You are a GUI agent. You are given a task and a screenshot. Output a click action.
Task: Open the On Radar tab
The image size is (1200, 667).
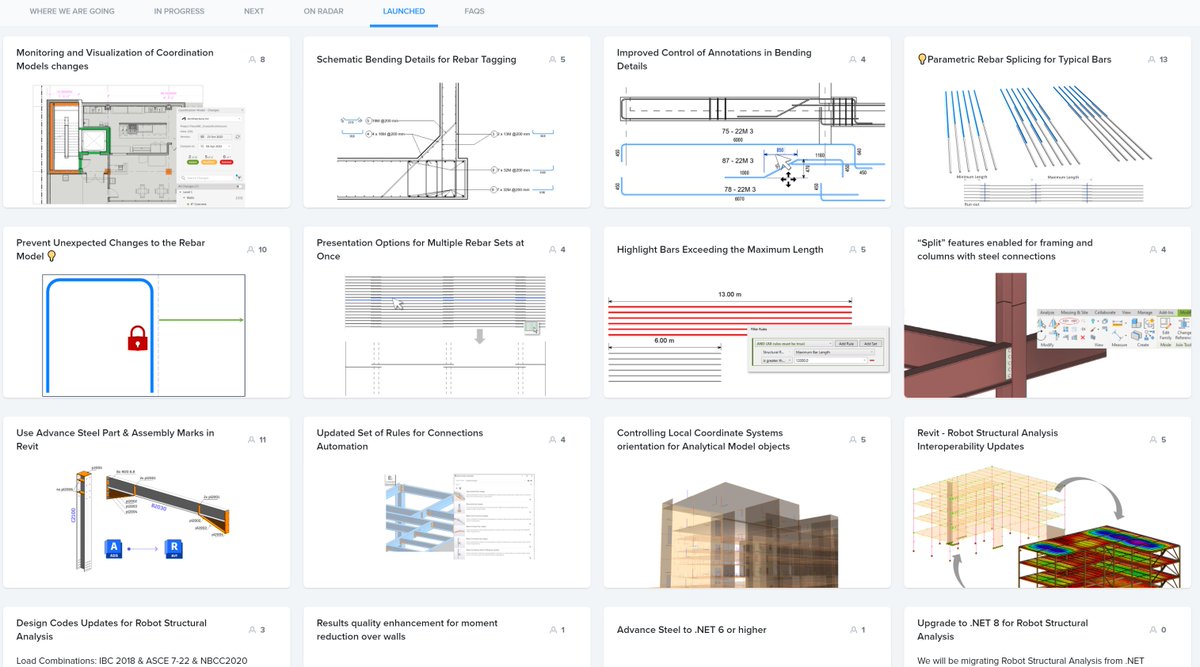click(324, 12)
